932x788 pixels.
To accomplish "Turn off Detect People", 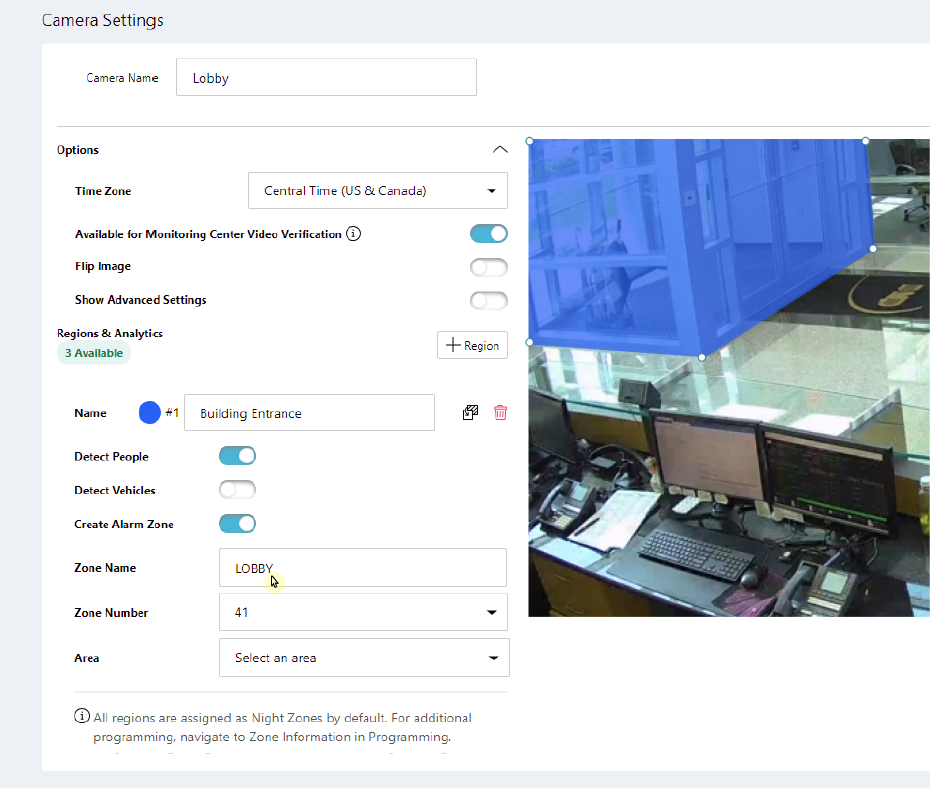I will click(237, 456).
